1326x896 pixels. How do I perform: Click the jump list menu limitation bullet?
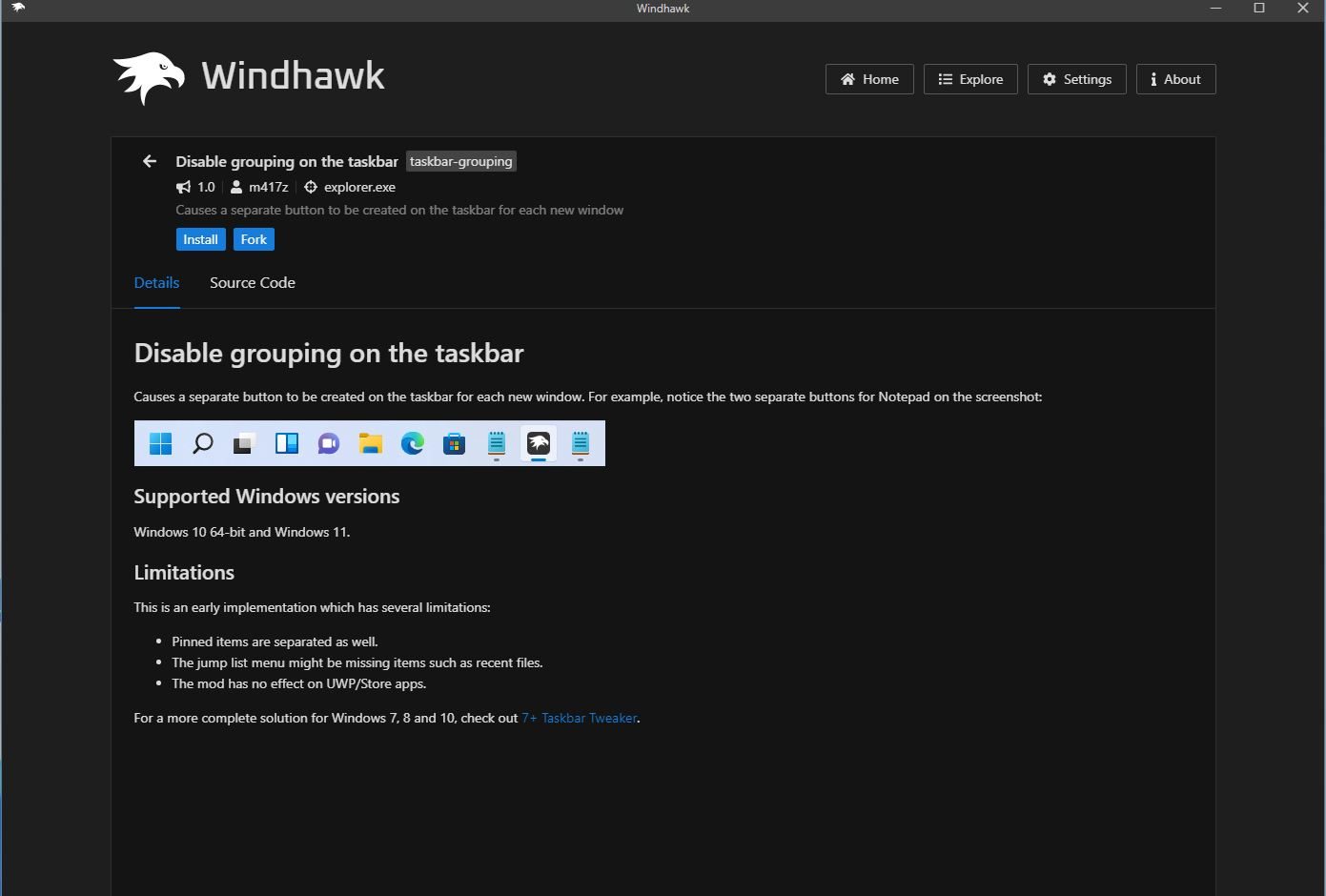[x=357, y=662]
